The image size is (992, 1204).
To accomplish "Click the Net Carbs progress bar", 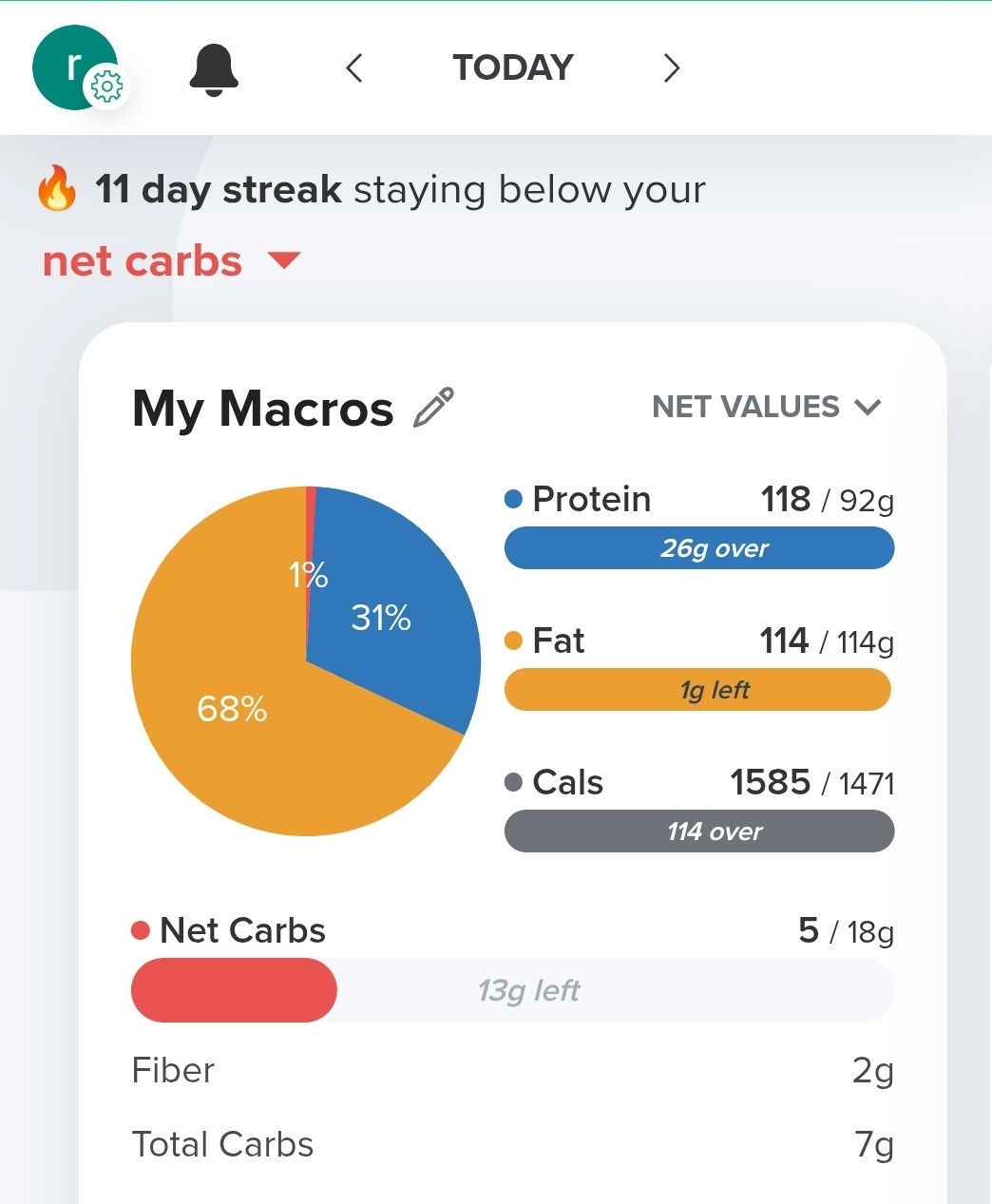I will tap(513, 990).
